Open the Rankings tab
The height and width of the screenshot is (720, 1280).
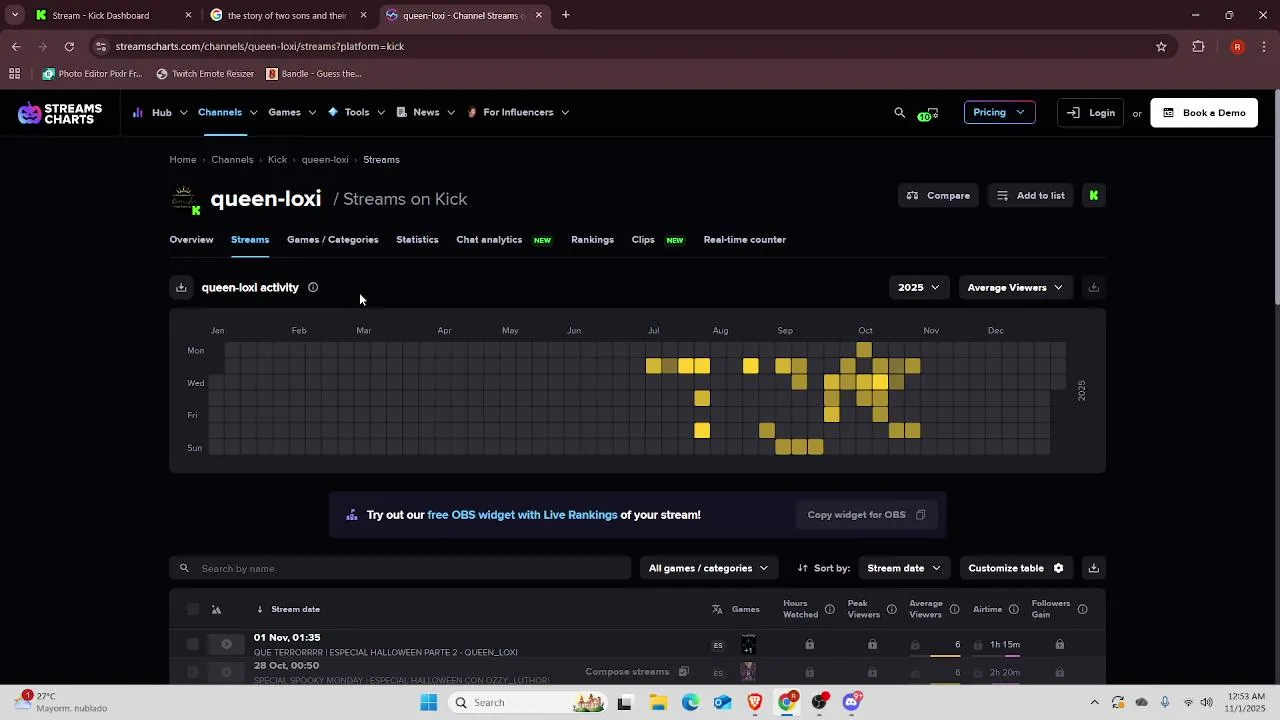pyautogui.click(x=592, y=240)
